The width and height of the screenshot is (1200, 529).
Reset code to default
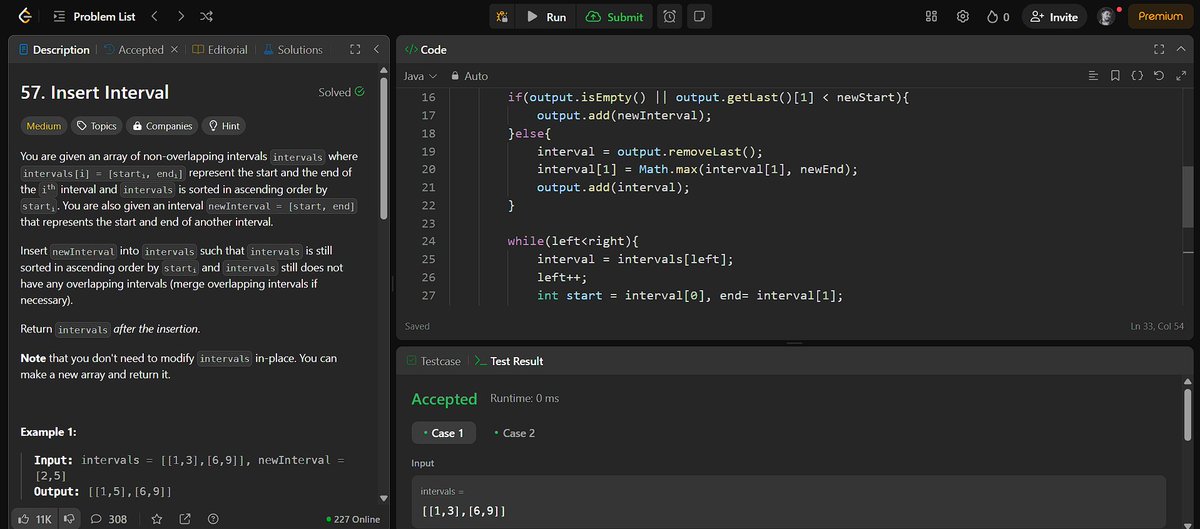[1159, 76]
